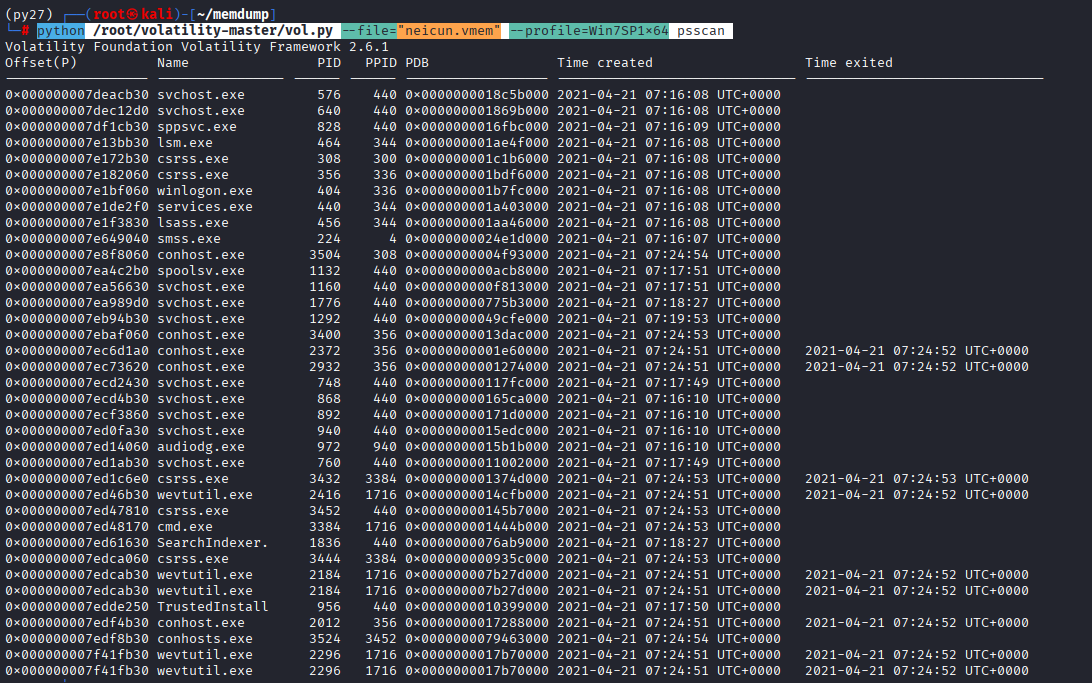Click the smss.exe process name
1092x683 pixels.
[x=189, y=239]
